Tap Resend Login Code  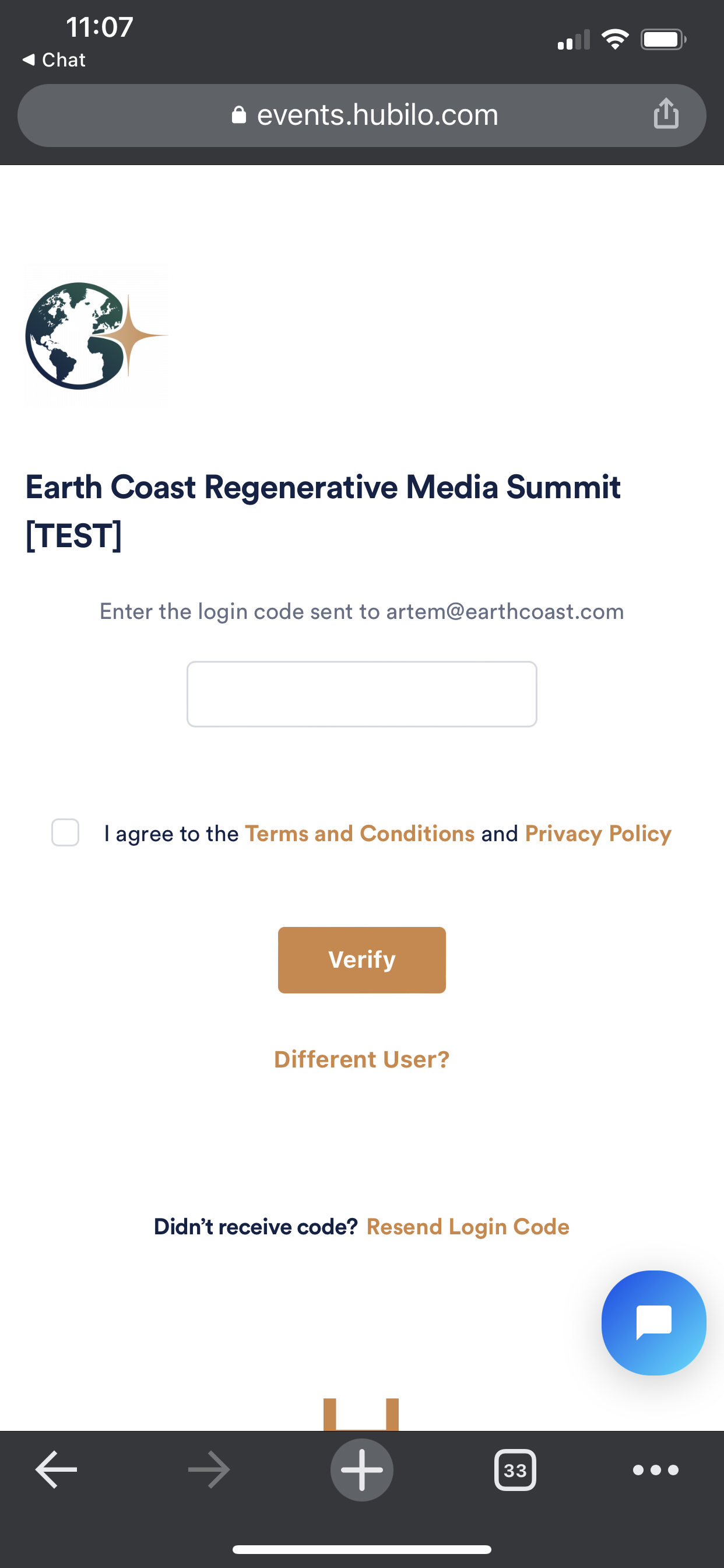click(x=468, y=1227)
